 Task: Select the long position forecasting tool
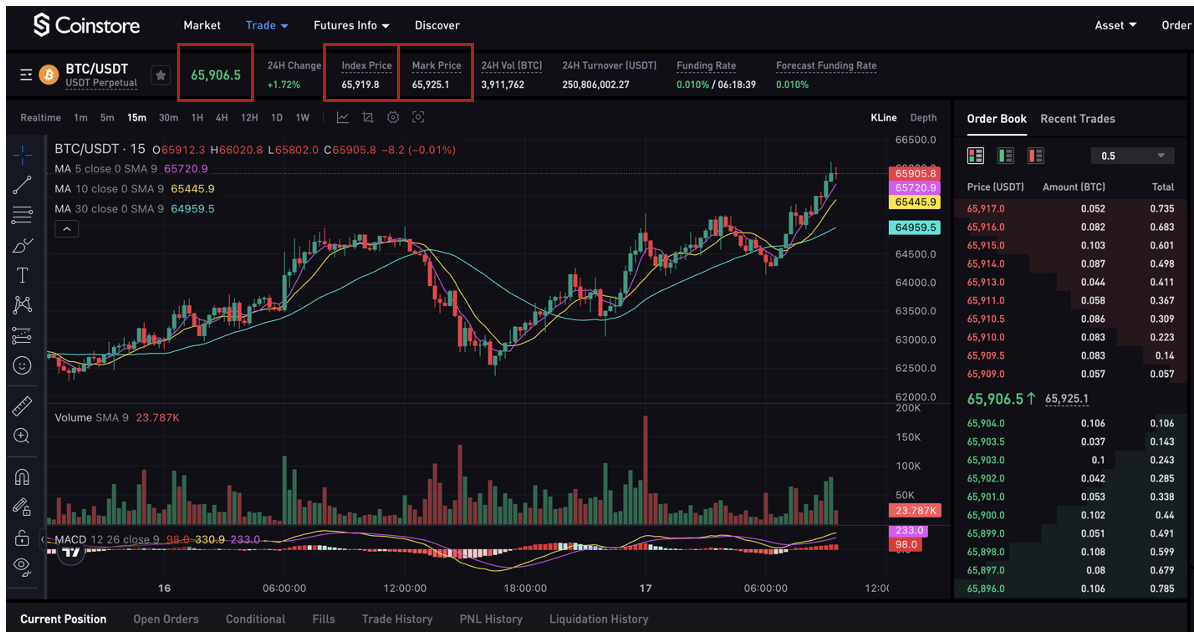(x=22, y=336)
